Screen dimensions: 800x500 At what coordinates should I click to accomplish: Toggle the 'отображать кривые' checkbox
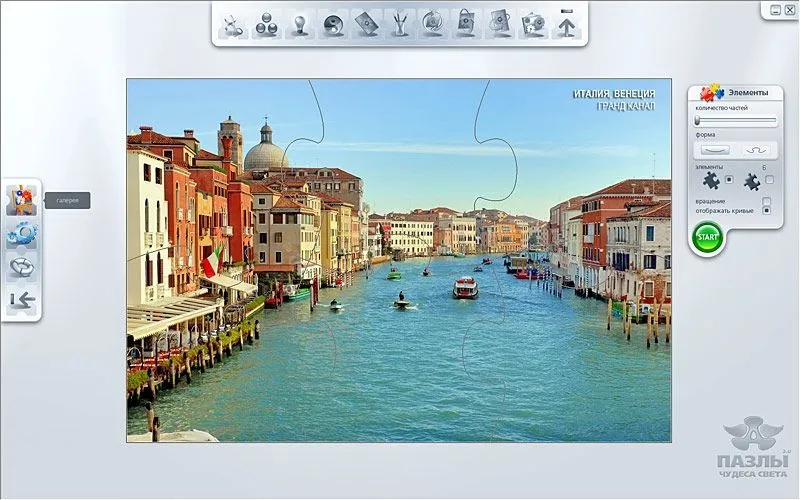767,211
